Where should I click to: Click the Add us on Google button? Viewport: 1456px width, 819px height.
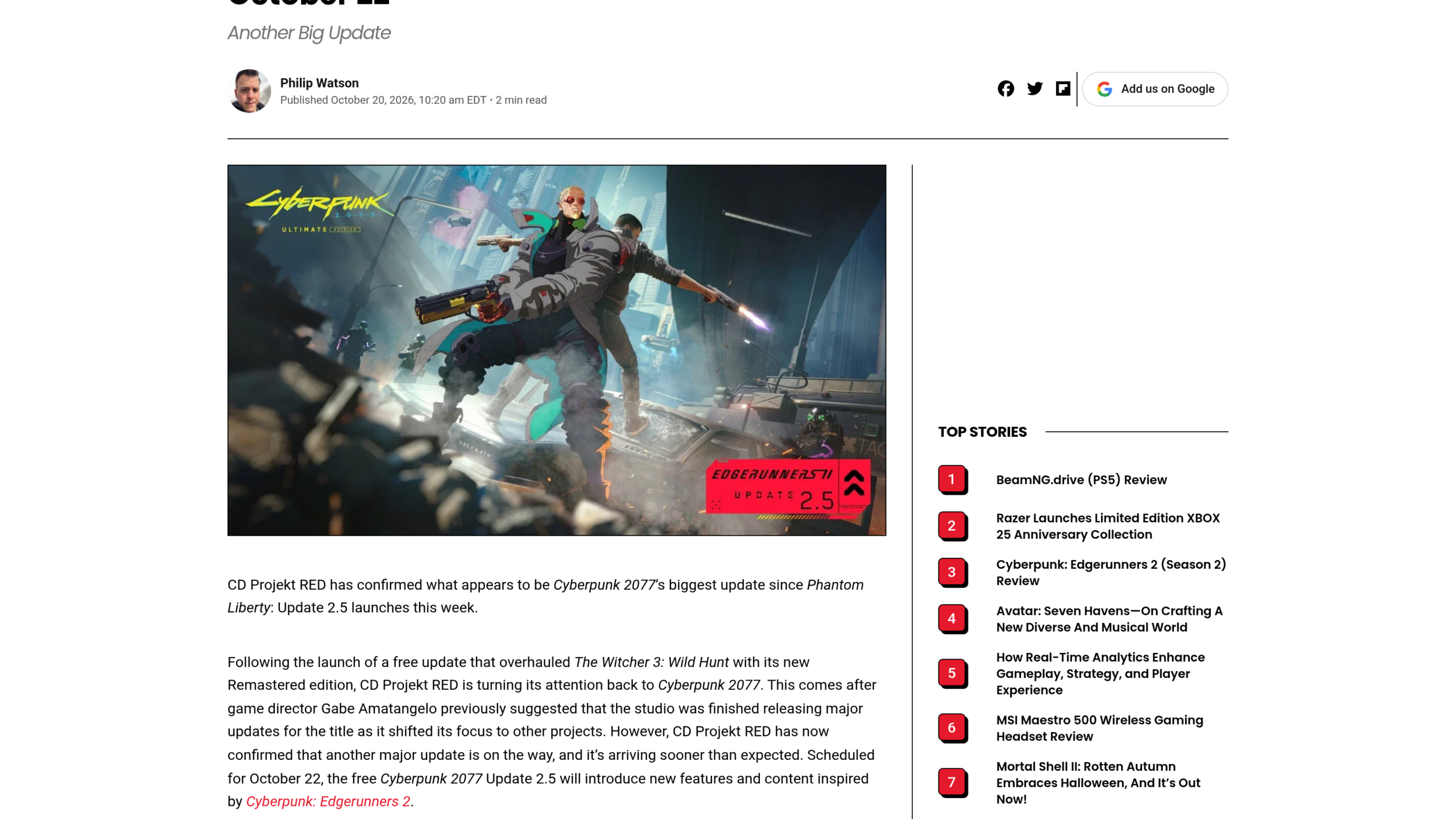[1155, 89]
